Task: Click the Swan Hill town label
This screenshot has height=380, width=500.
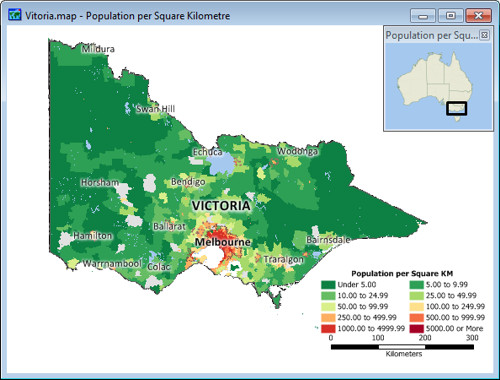Action: click(x=155, y=109)
